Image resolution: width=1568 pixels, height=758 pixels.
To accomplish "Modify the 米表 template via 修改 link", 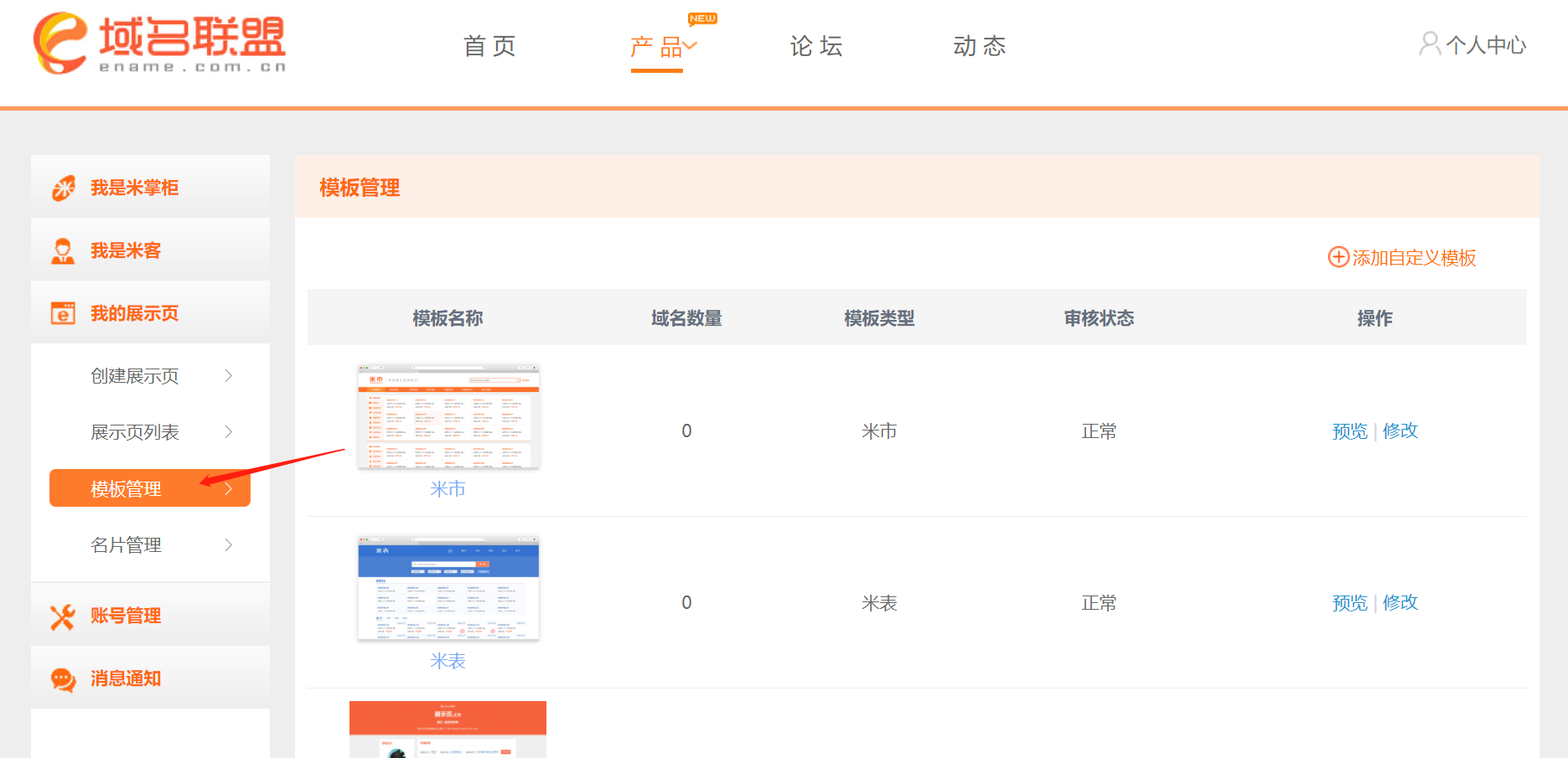I will (x=1400, y=602).
